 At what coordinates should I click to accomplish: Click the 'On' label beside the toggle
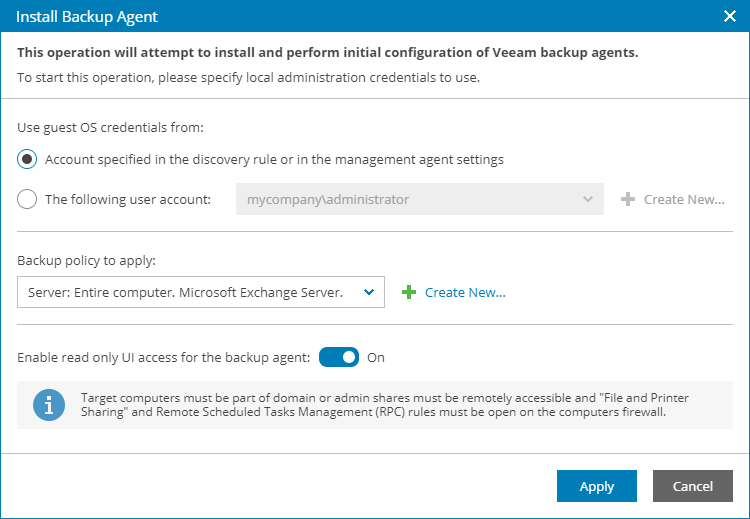[x=376, y=357]
